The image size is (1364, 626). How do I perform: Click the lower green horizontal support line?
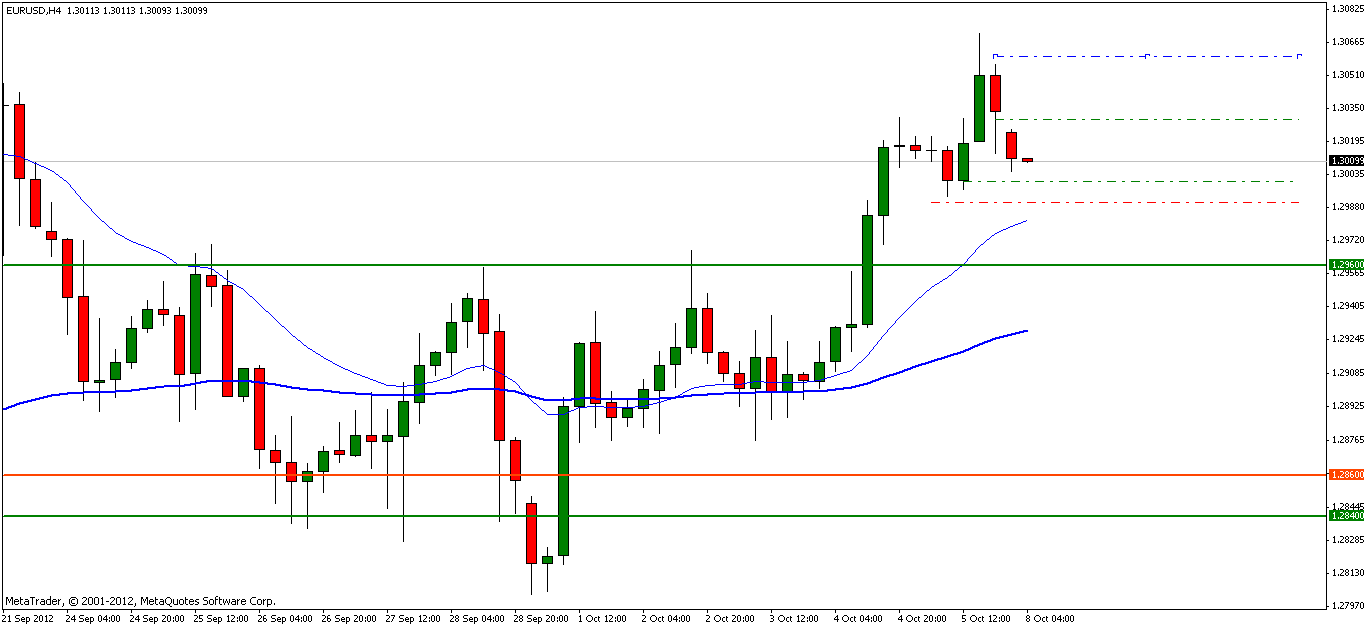664,516
